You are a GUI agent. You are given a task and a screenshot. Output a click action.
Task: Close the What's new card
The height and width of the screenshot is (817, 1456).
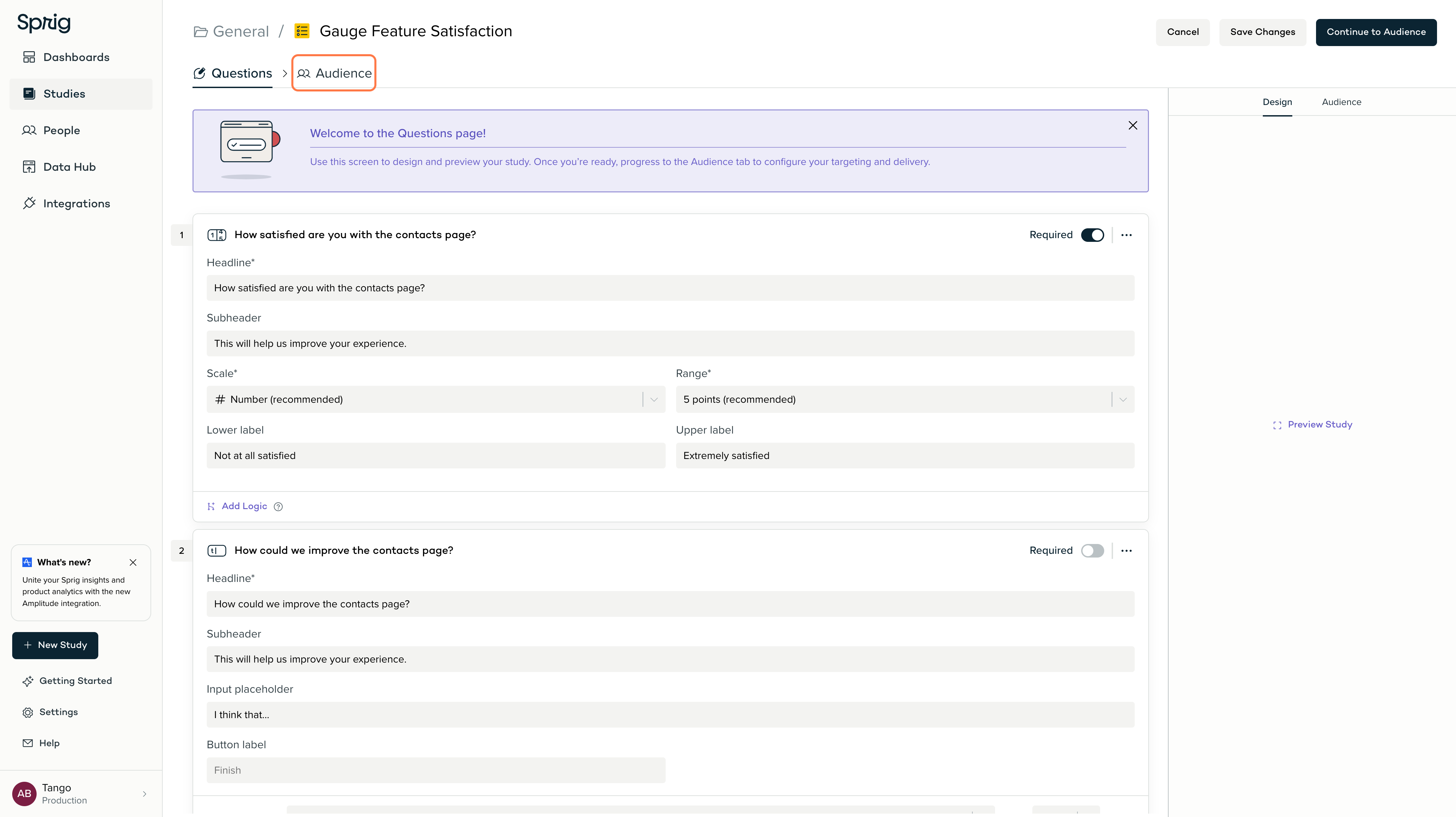click(x=133, y=562)
